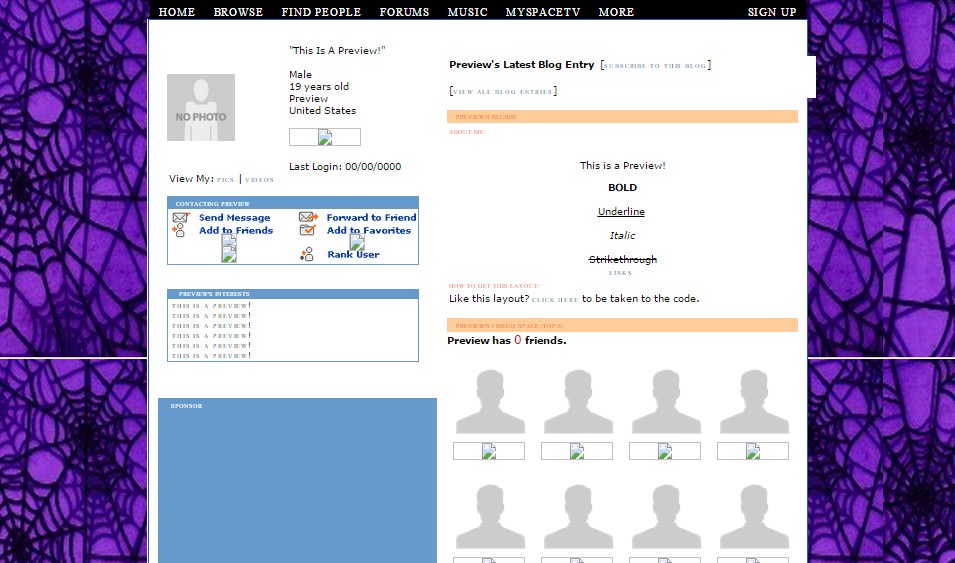955x563 pixels.
Task: Open the Pics link beside View My
Action: point(226,180)
